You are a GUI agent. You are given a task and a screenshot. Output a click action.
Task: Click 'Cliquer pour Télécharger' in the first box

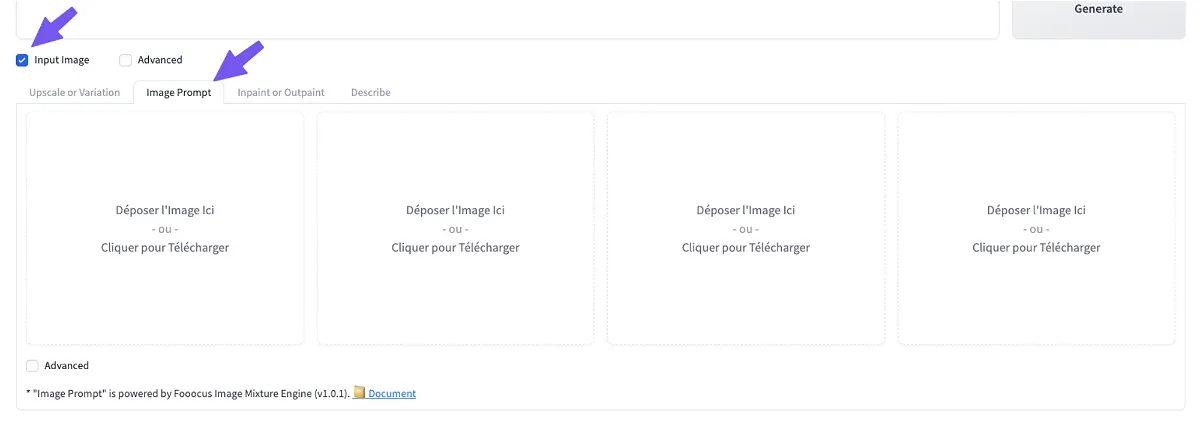click(x=165, y=247)
